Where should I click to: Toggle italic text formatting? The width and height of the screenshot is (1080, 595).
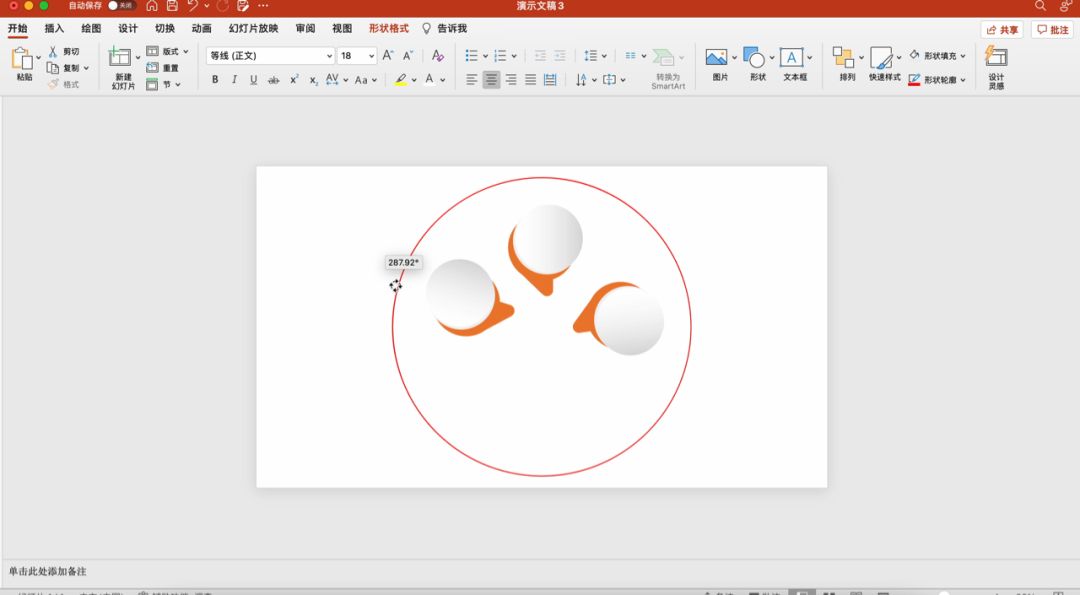point(234,80)
